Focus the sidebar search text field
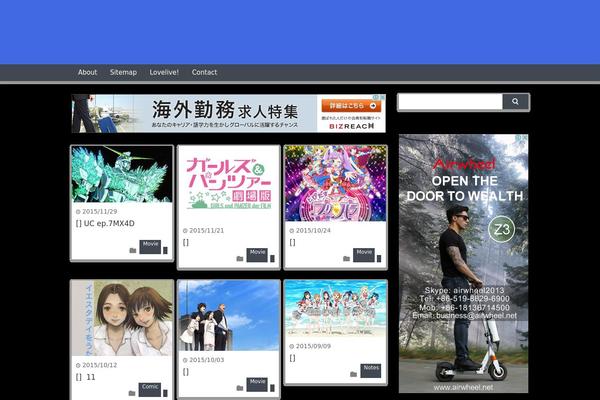 (x=450, y=102)
